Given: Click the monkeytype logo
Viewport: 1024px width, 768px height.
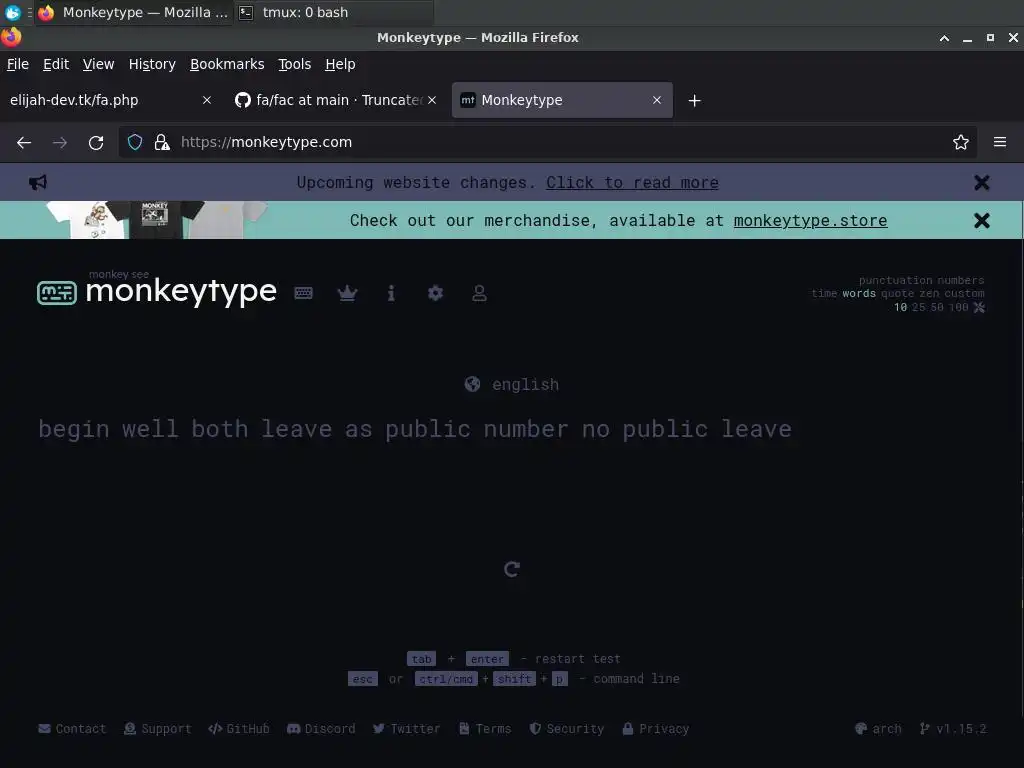Looking at the screenshot, I should click(157, 291).
